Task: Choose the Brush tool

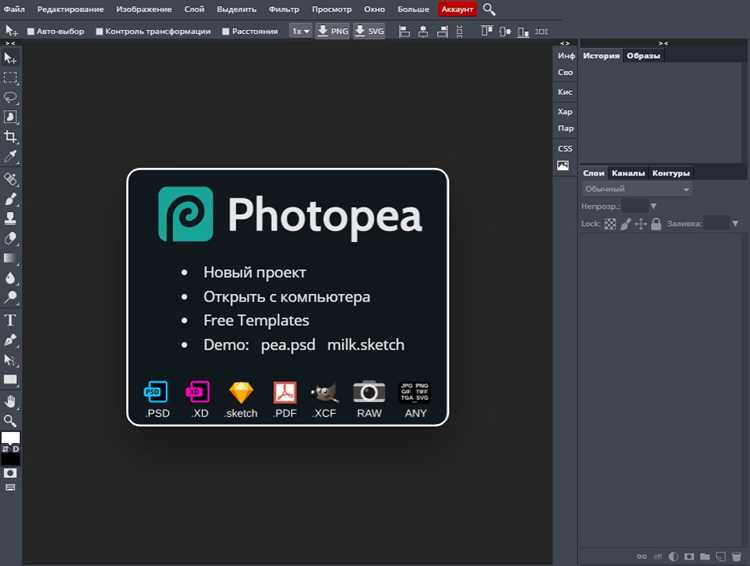Action: (10, 199)
